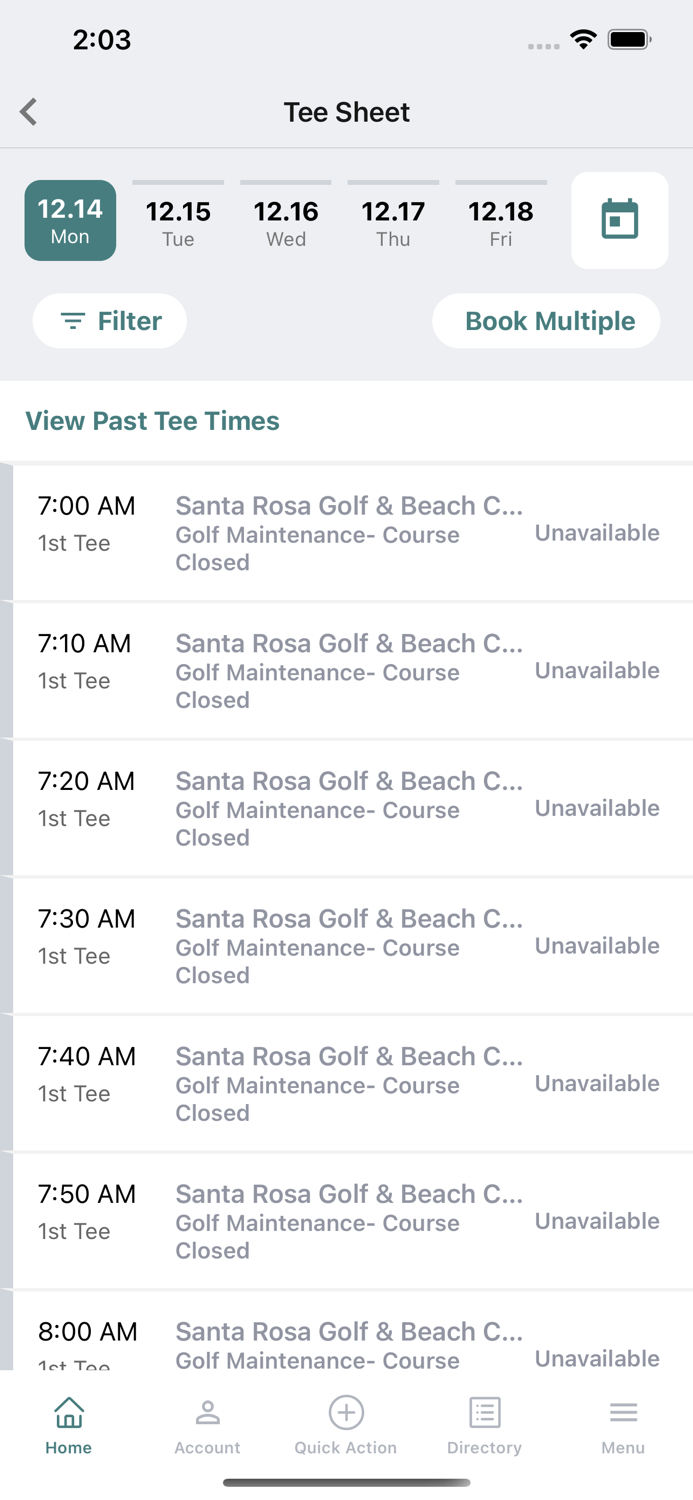Open View Past Tee Times
Image resolution: width=693 pixels, height=1500 pixels.
pyautogui.click(x=152, y=421)
